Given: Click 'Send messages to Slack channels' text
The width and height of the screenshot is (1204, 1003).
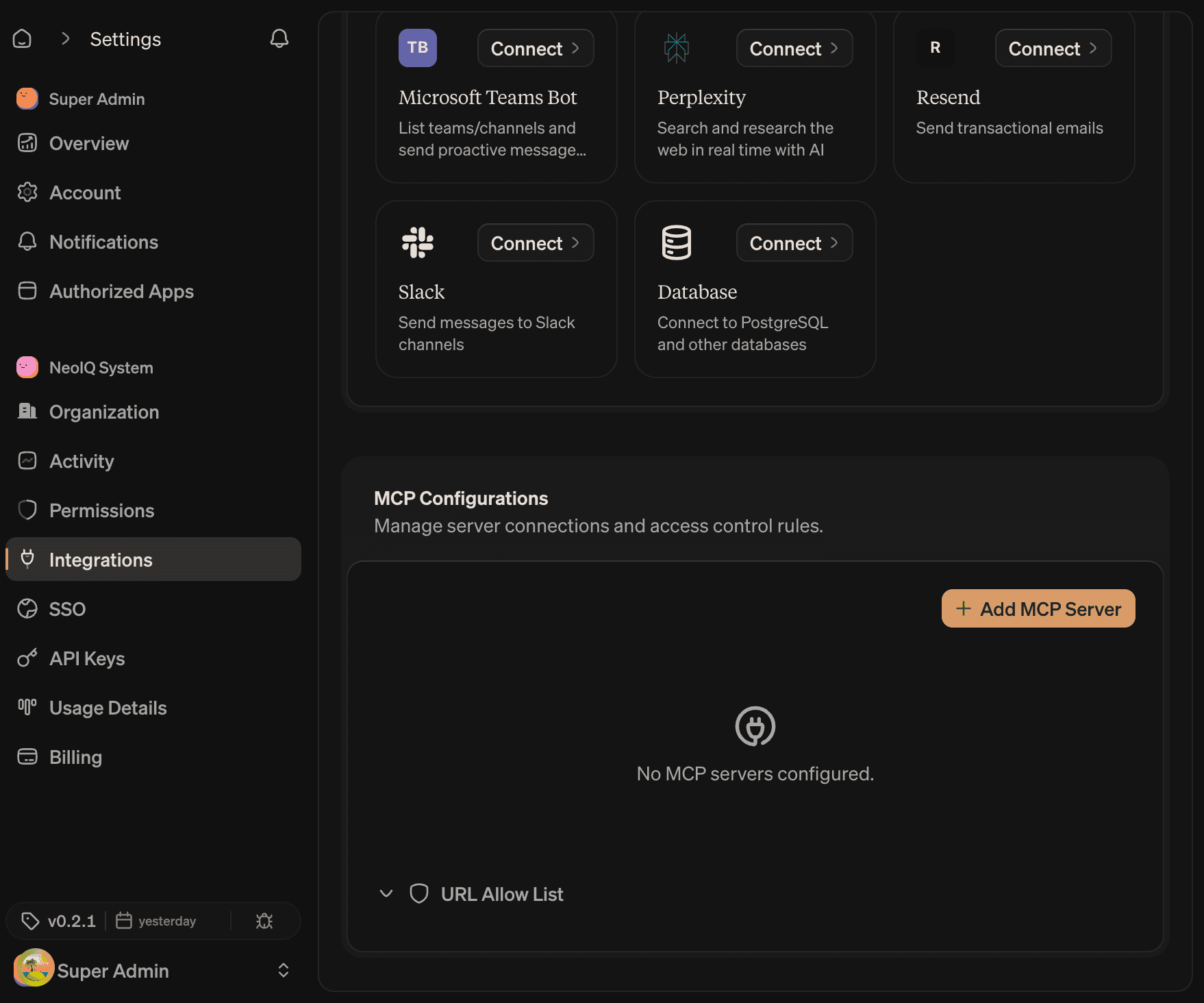Looking at the screenshot, I should pos(486,334).
